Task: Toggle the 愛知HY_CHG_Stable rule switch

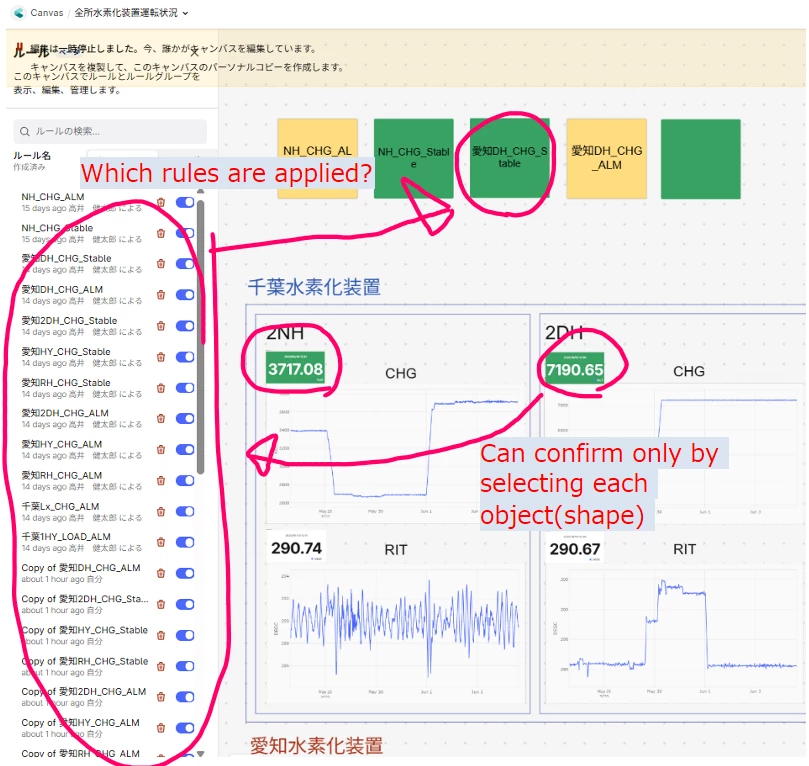Action: tap(185, 356)
